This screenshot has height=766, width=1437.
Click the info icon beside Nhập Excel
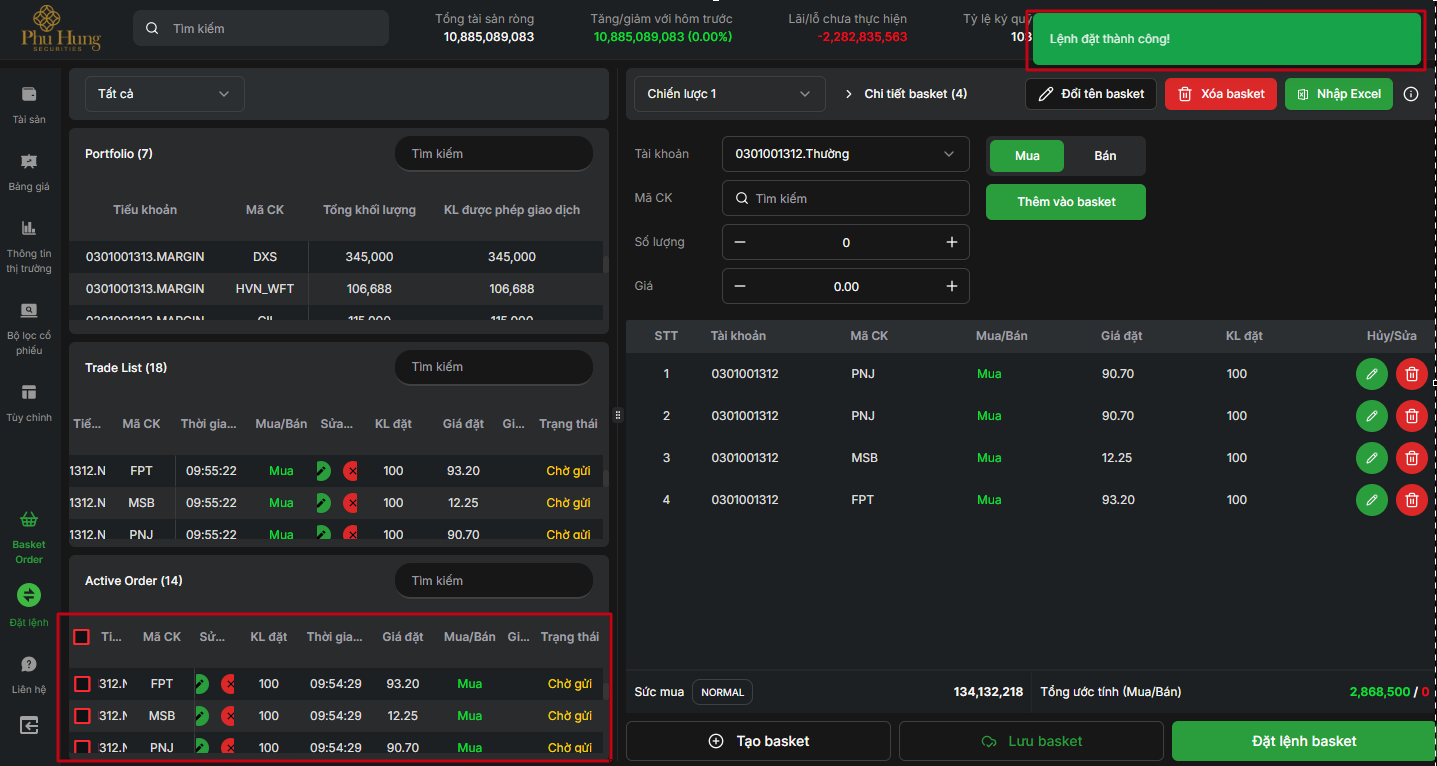[1411, 94]
